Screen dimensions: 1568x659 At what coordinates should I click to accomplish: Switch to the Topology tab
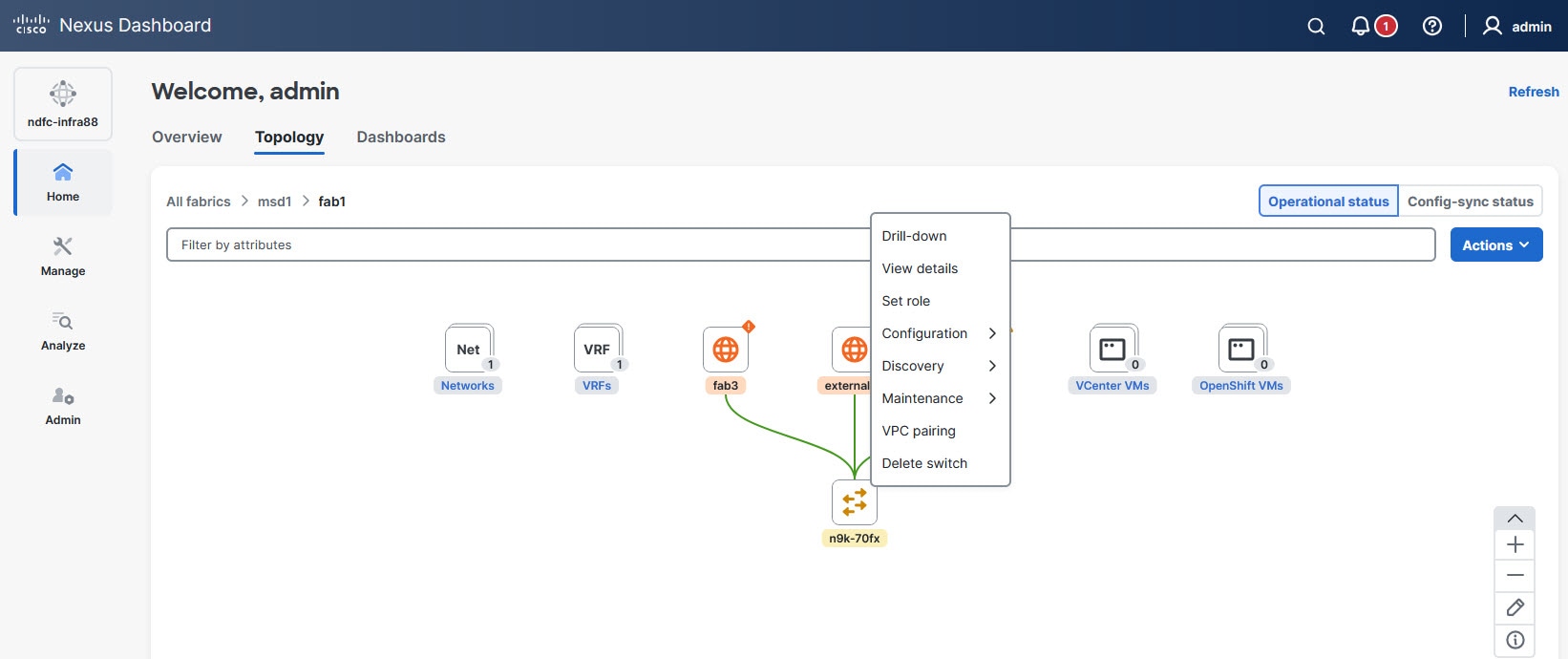pyautogui.click(x=289, y=137)
